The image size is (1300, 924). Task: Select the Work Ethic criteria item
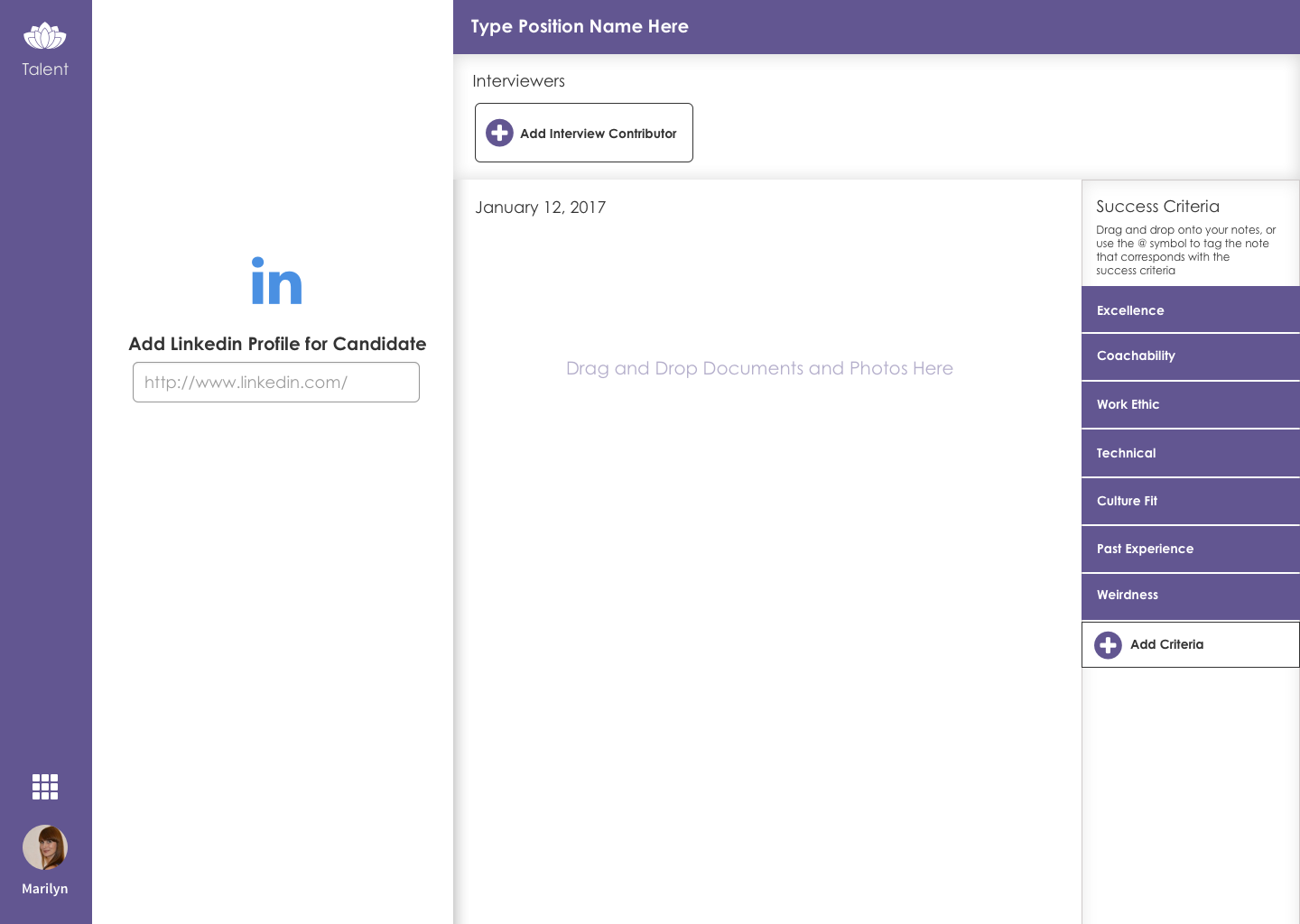coord(1191,404)
